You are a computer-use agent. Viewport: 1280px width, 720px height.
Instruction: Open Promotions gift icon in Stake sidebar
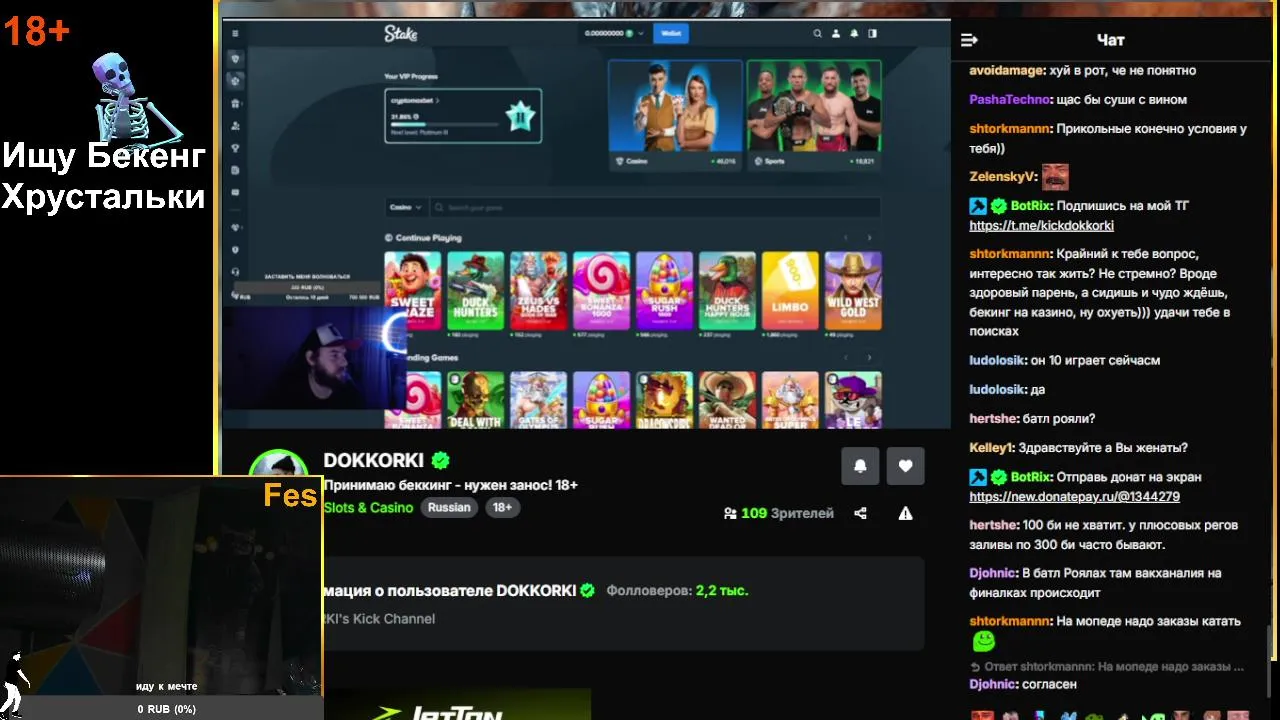[235, 104]
